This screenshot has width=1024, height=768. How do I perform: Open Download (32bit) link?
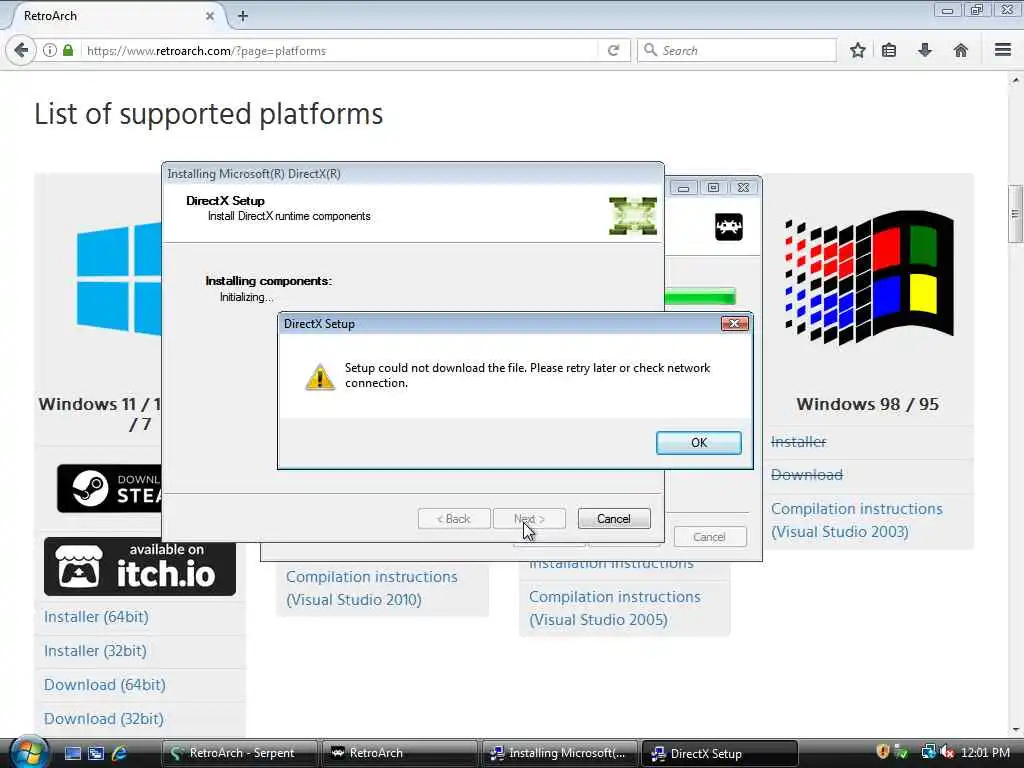coord(104,718)
